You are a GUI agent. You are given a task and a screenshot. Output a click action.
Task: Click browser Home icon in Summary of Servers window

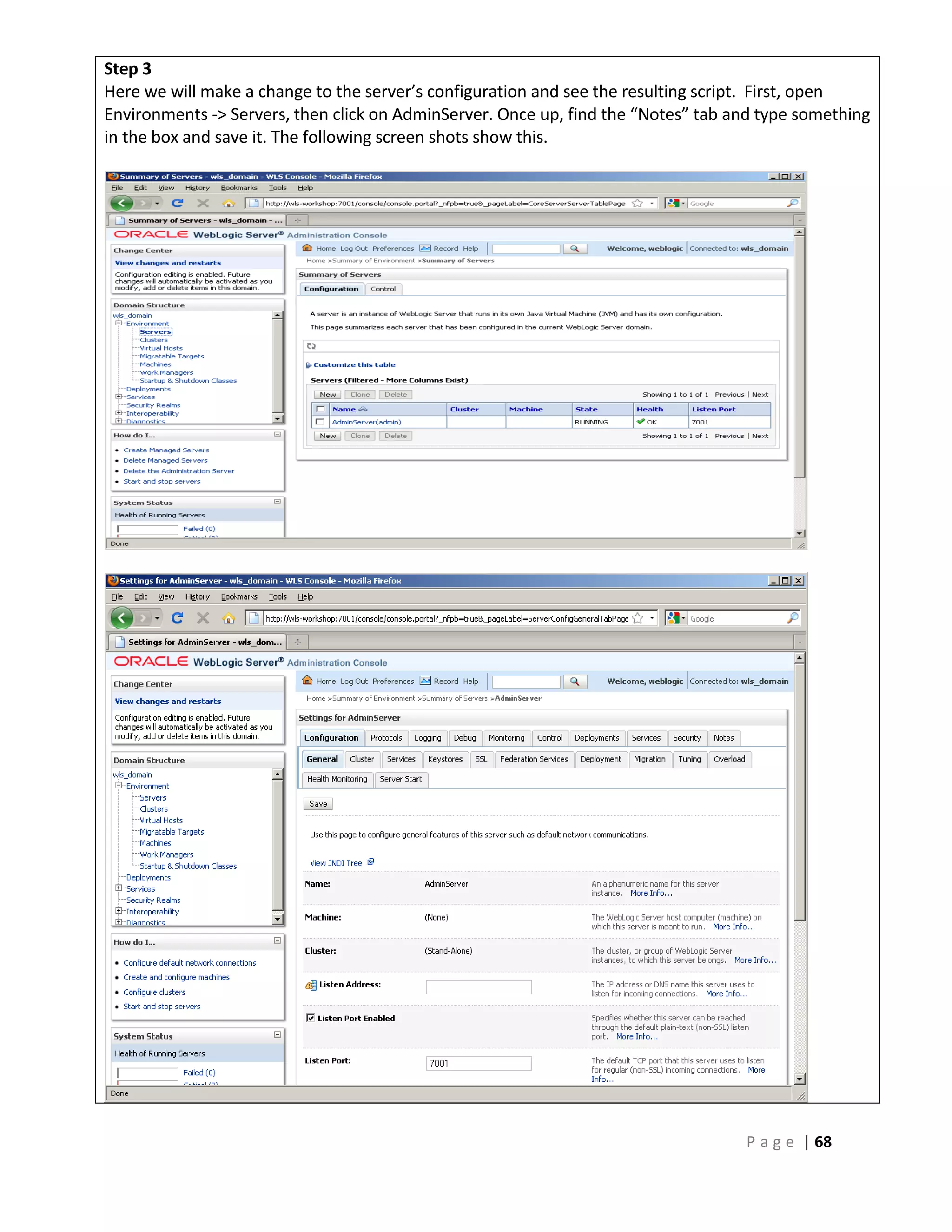[228, 204]
